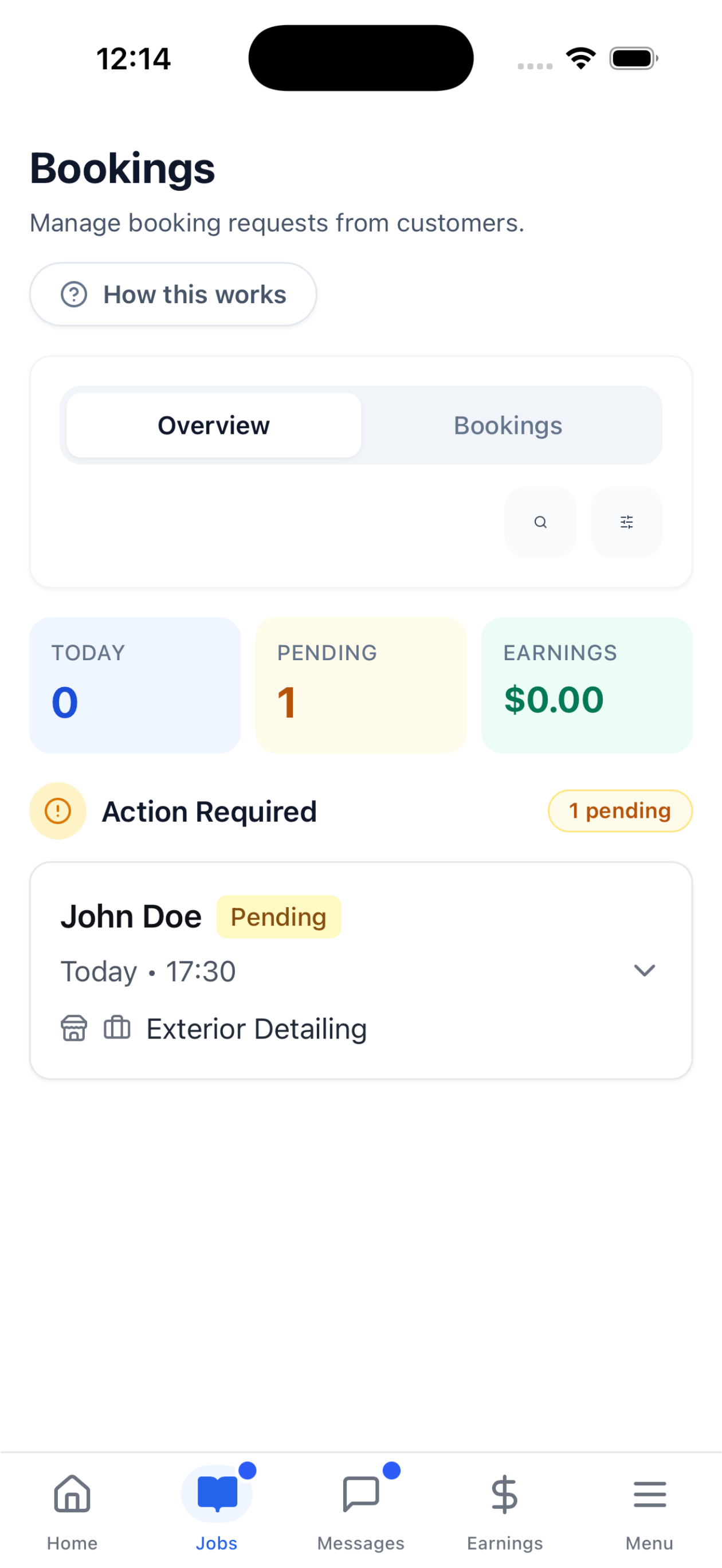Click the storefront icon on booking card
The image size is (722, 1568).
pyautogui.click(x=74, y=1028)
